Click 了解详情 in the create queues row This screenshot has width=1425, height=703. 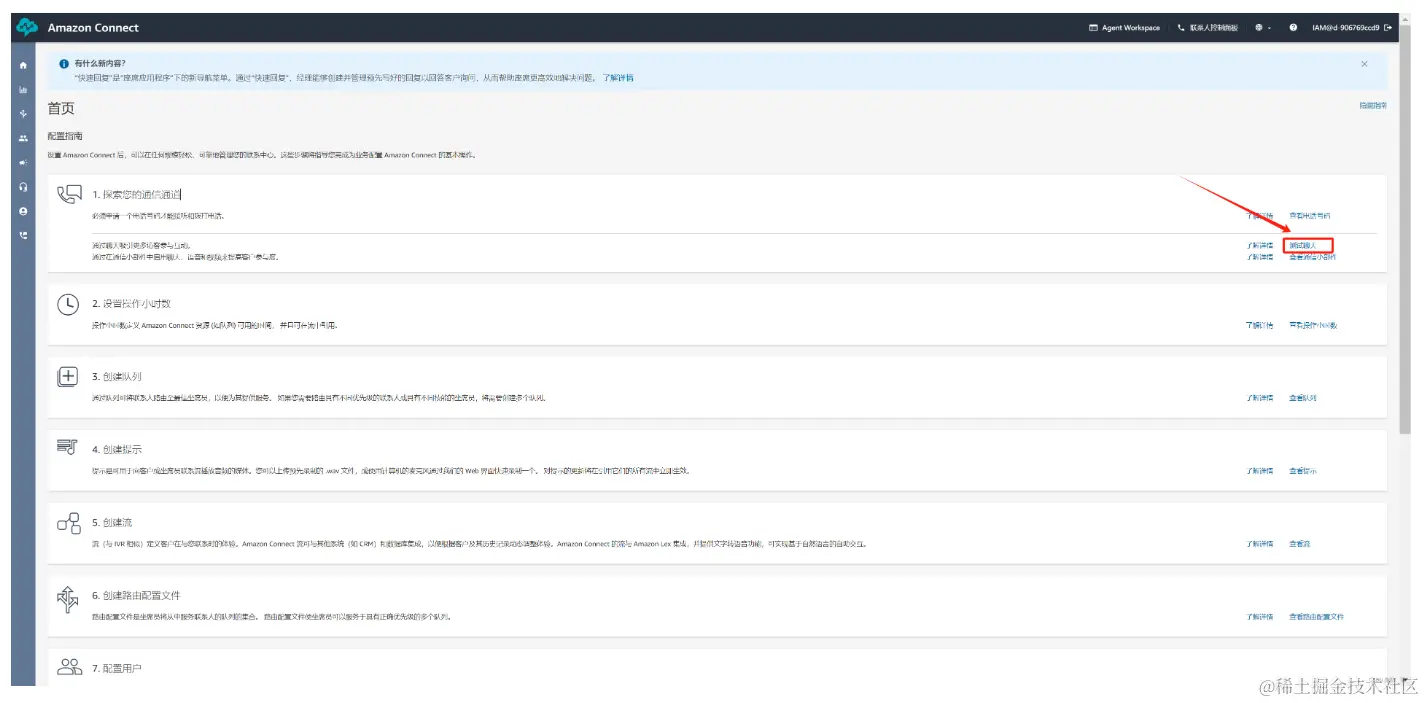(1260, 398)
